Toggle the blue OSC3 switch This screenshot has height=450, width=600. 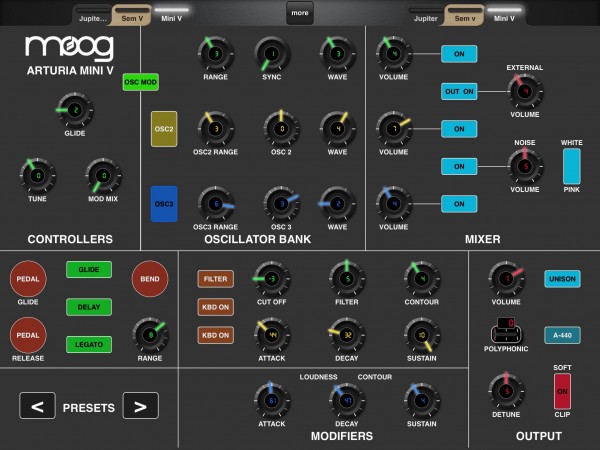(164, 204)
